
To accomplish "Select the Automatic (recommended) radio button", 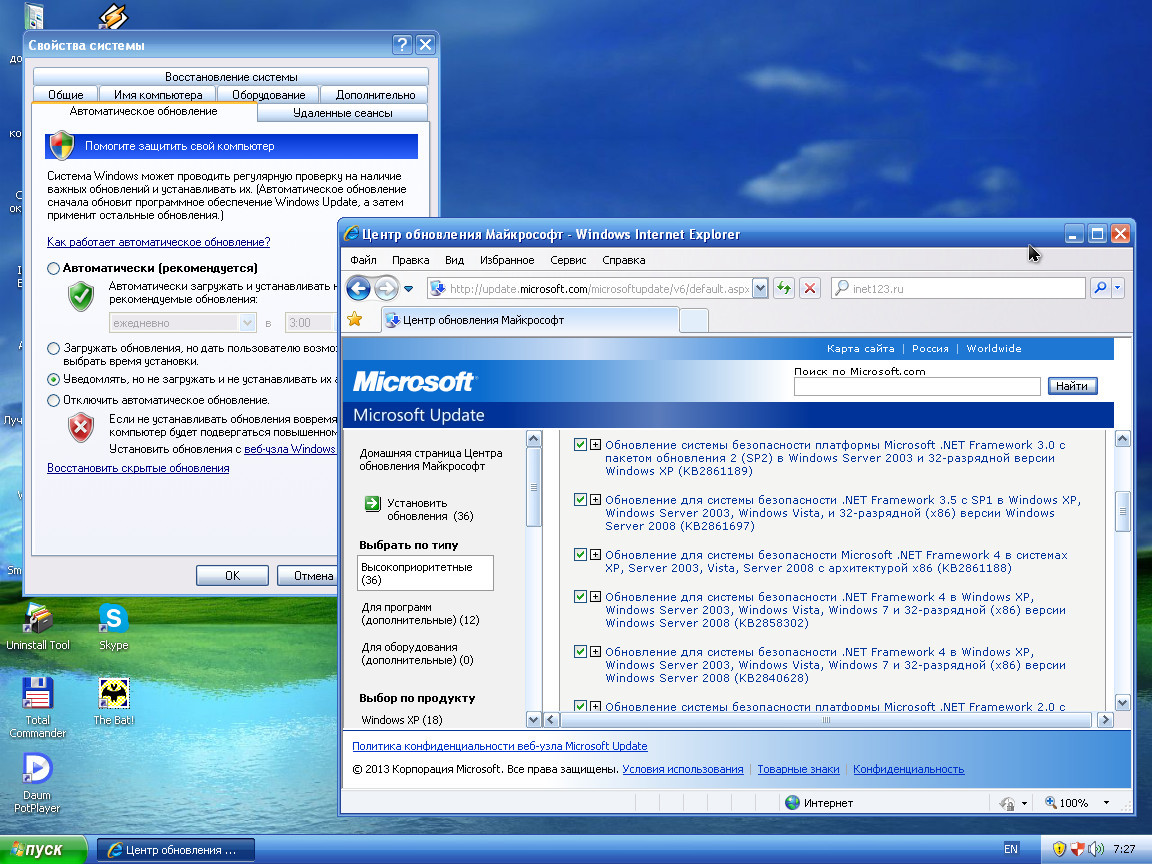I will click(54, 268).
